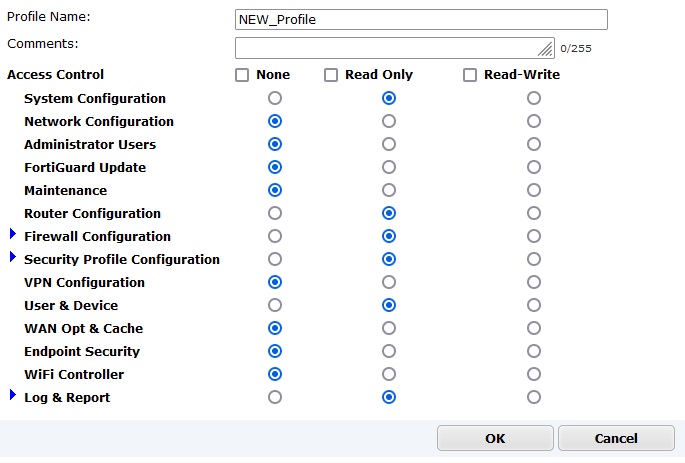
Task: Set VPN Configuration to Read-Write
Action: click(534, 282)
